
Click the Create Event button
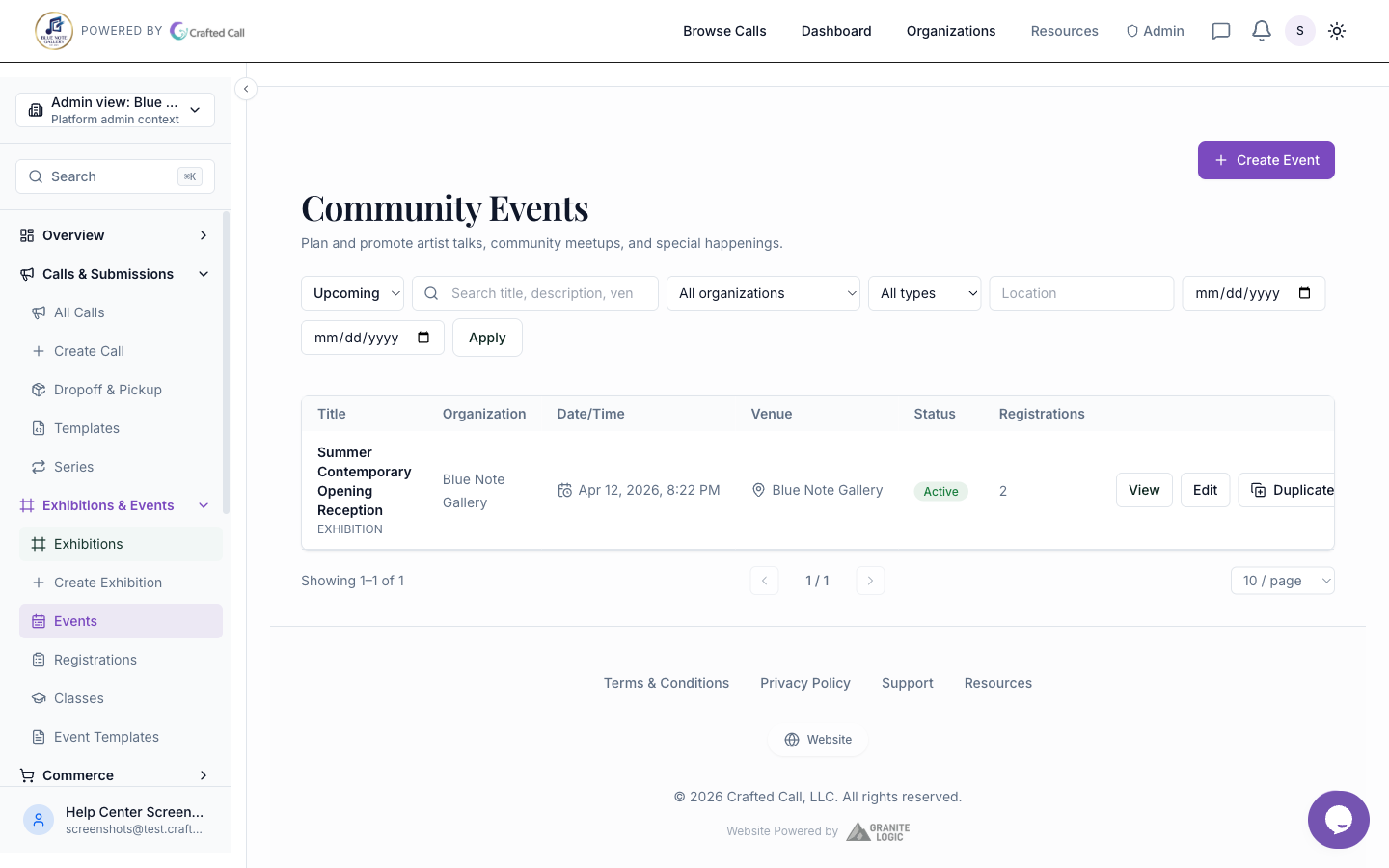pyautogui.click(x=1266, y=160)
